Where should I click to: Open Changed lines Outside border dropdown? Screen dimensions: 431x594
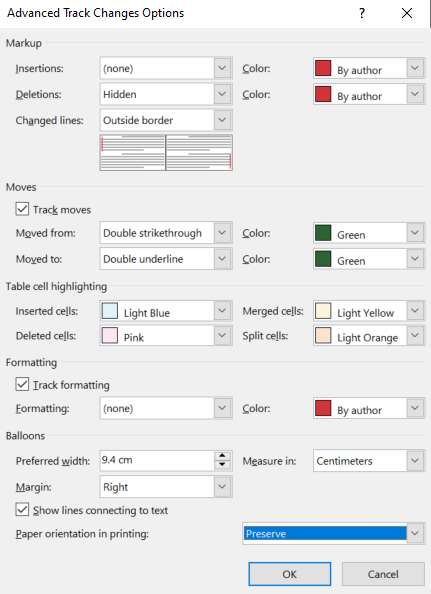coord(166,120)
